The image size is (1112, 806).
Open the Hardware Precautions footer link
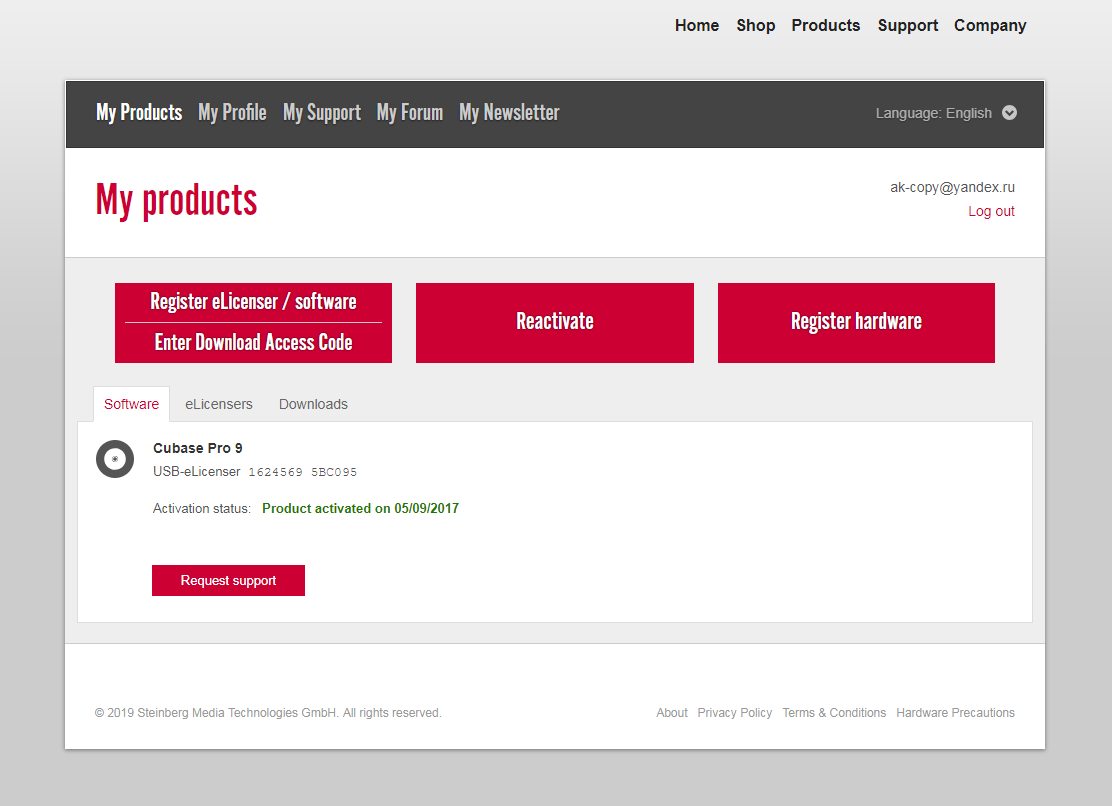pyautogui.click(x=955, y=712)
